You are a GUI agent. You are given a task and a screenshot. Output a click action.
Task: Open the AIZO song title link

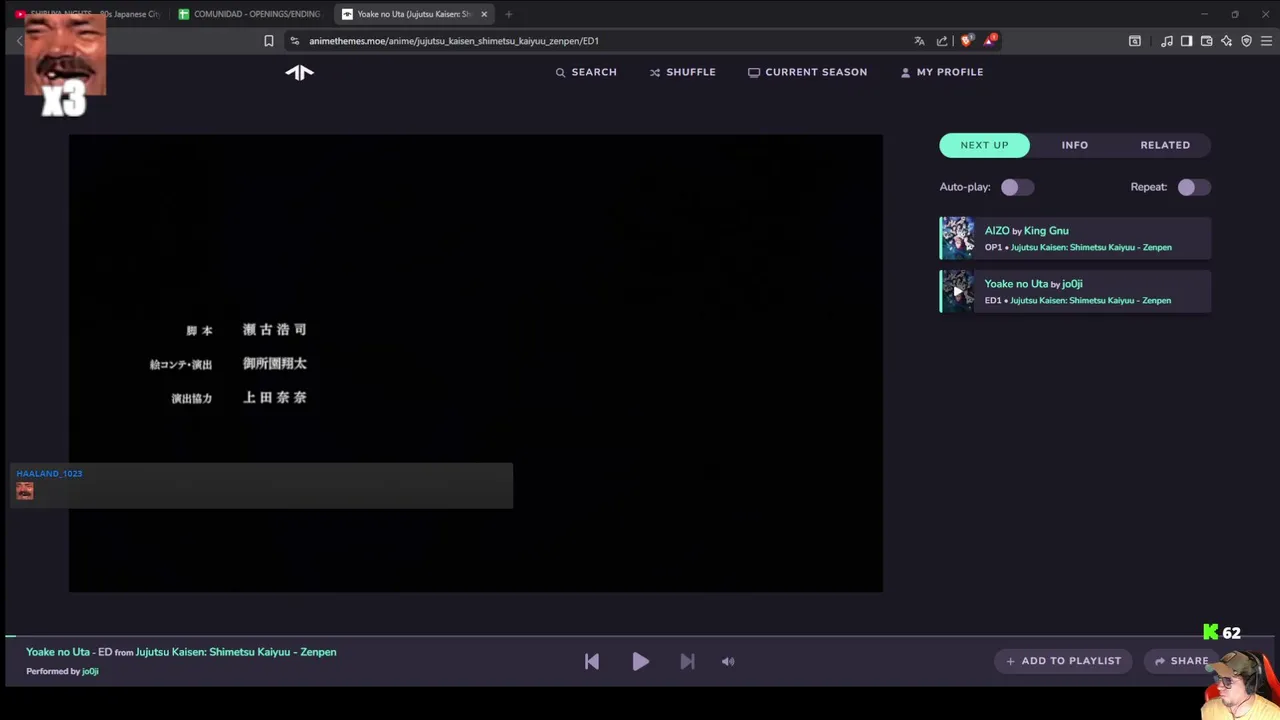pyautogui.click(x=997, y=231)
